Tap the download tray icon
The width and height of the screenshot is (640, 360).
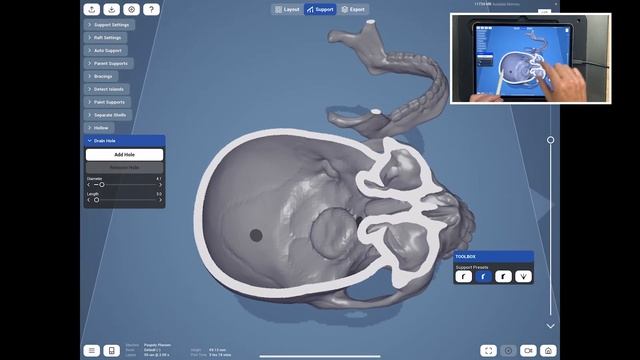111,9
